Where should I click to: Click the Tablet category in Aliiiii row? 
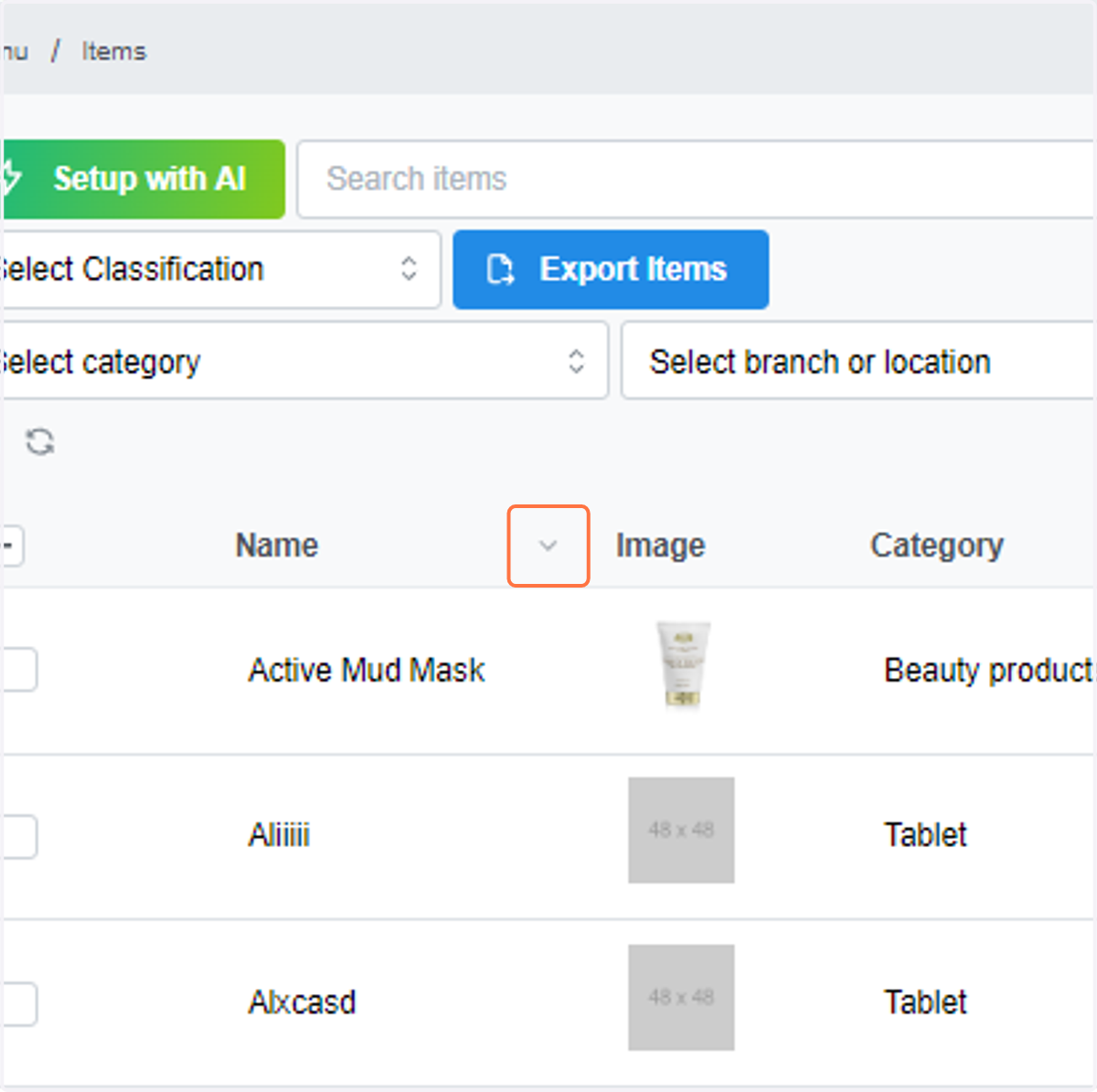point(925,835)
